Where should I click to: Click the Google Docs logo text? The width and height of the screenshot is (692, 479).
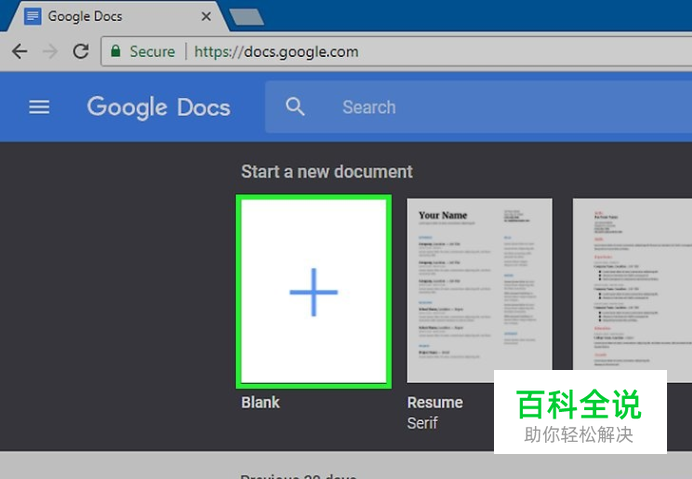pyautogui.click(x=158, y=107)
